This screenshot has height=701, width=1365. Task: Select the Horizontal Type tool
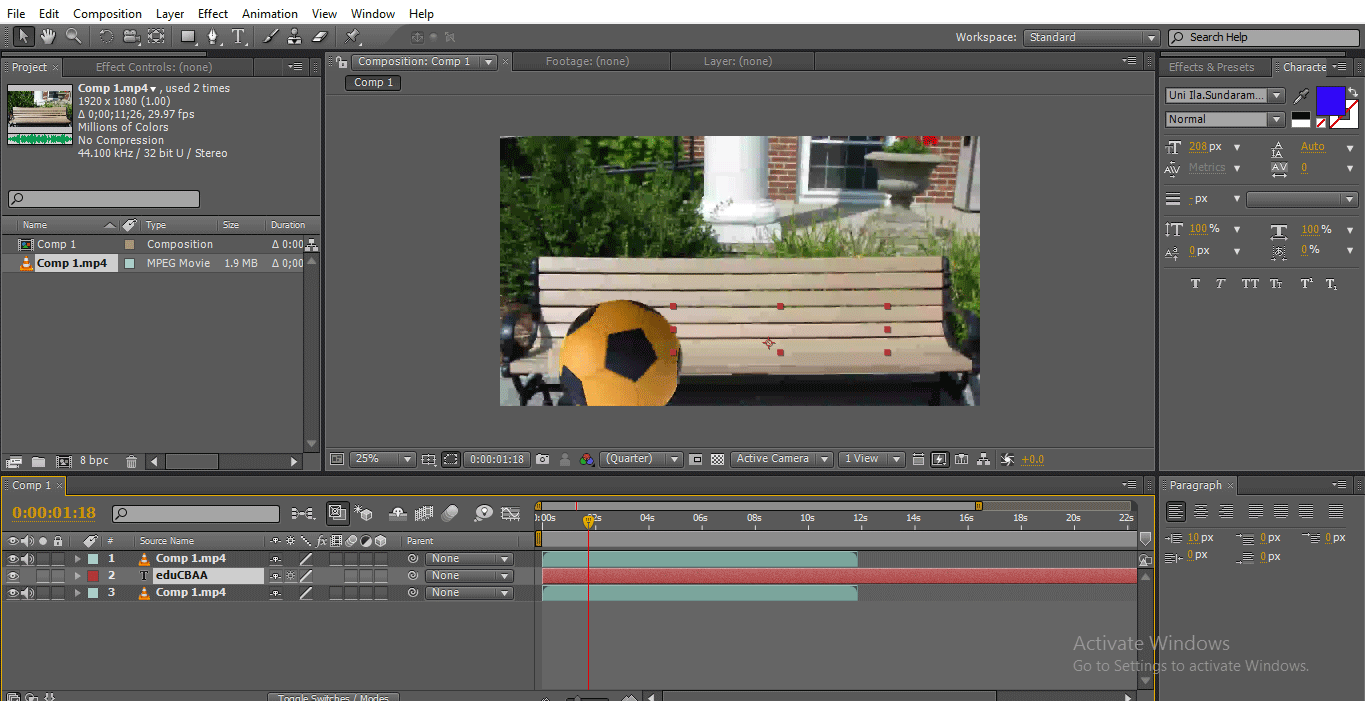239,37
